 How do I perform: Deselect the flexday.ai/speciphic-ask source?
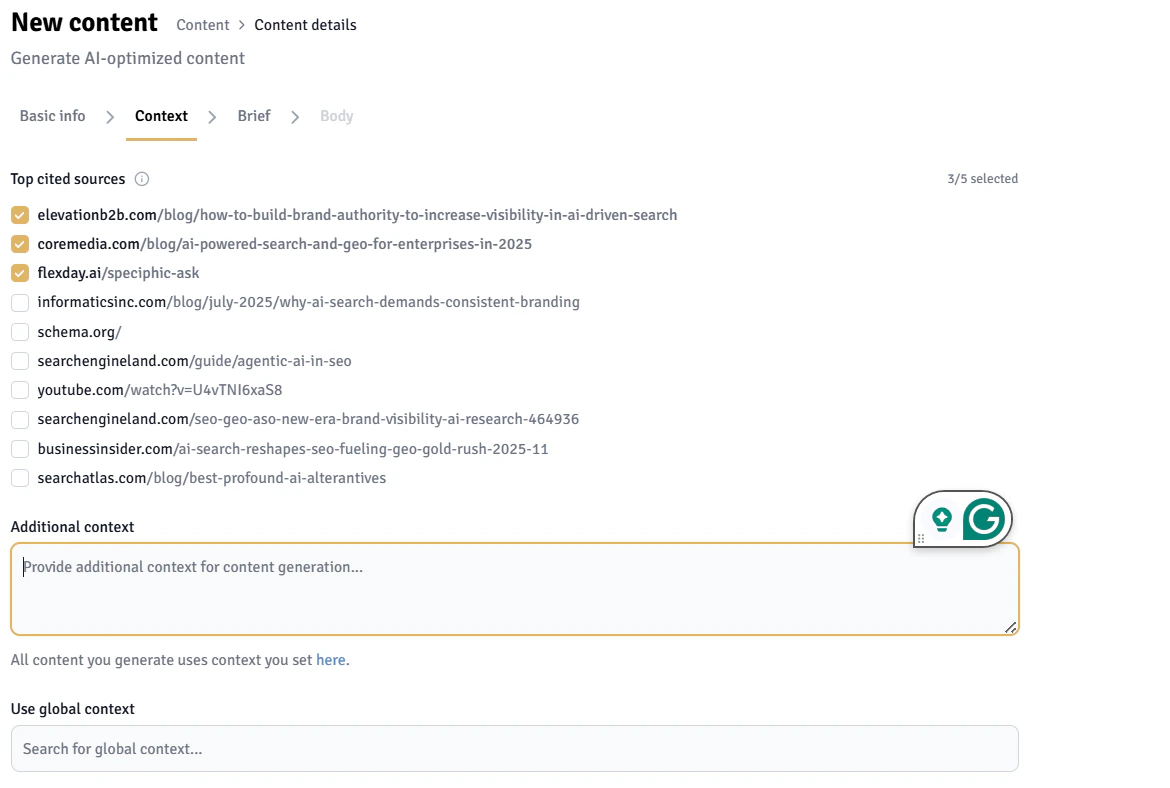click(x=20, y=273)
